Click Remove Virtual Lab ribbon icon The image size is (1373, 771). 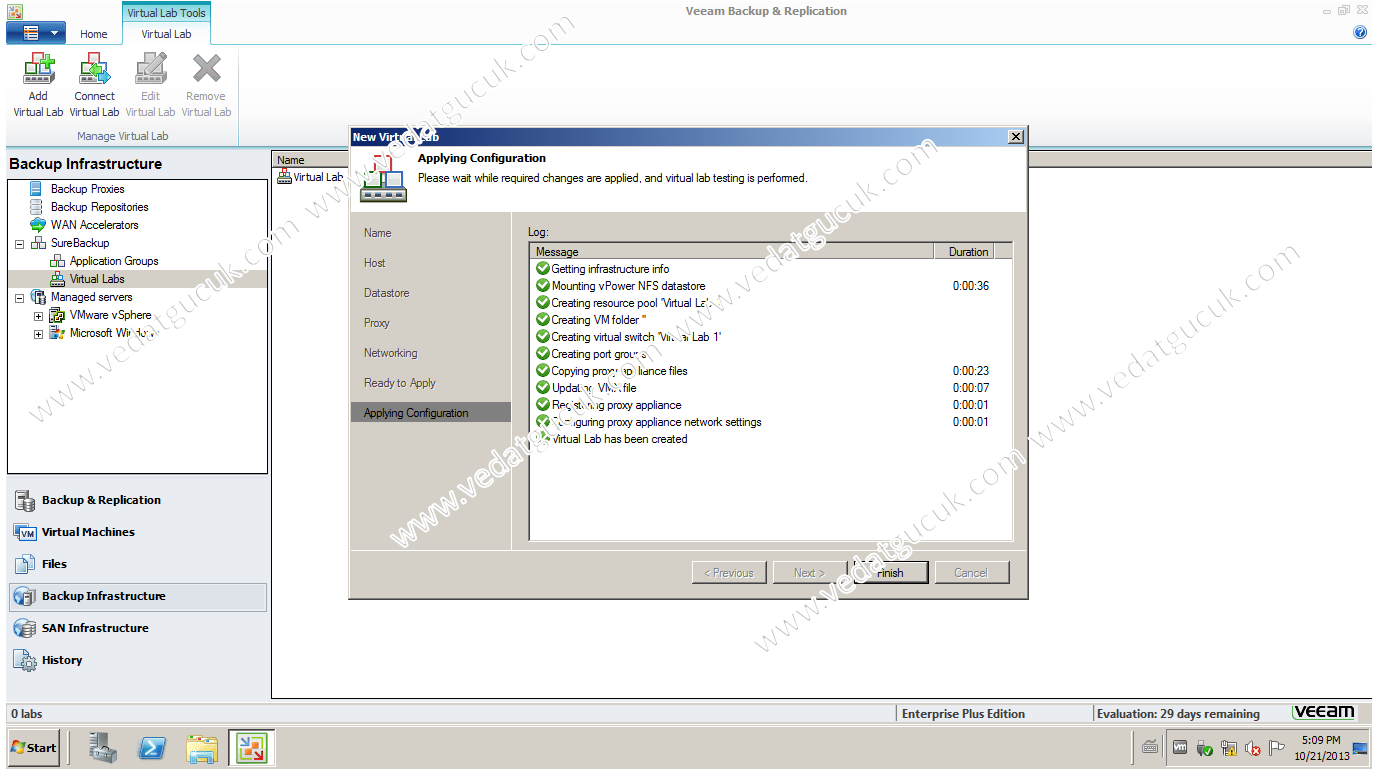206,86
